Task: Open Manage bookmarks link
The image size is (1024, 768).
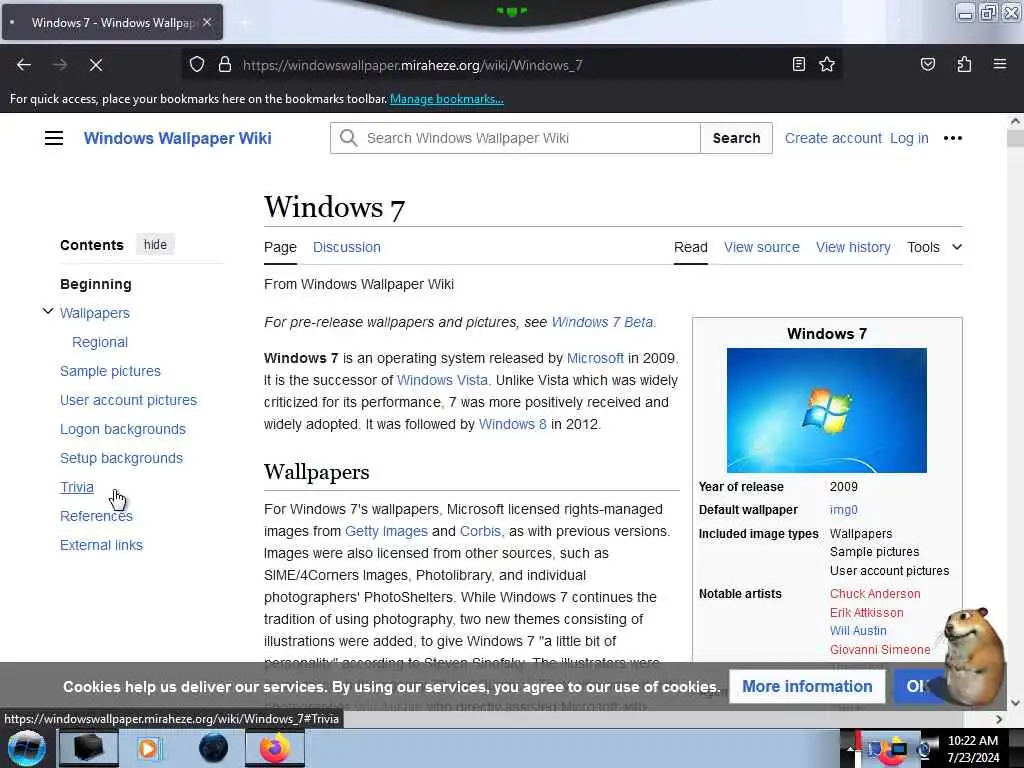Action: [x=447, y=99]
